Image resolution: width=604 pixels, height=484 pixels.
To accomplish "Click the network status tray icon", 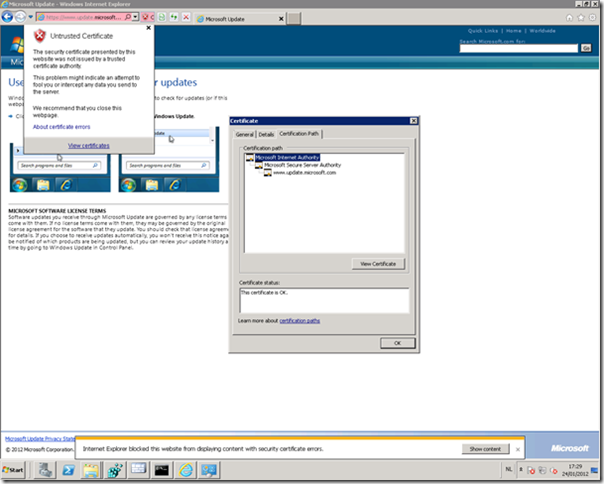I will [542, 470].
